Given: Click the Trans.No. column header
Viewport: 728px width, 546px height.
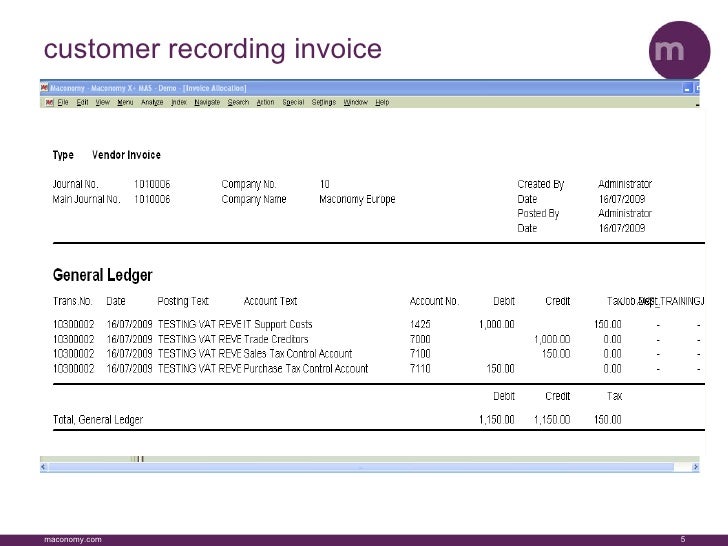Looking at the screenshot, I should point(72,301).
